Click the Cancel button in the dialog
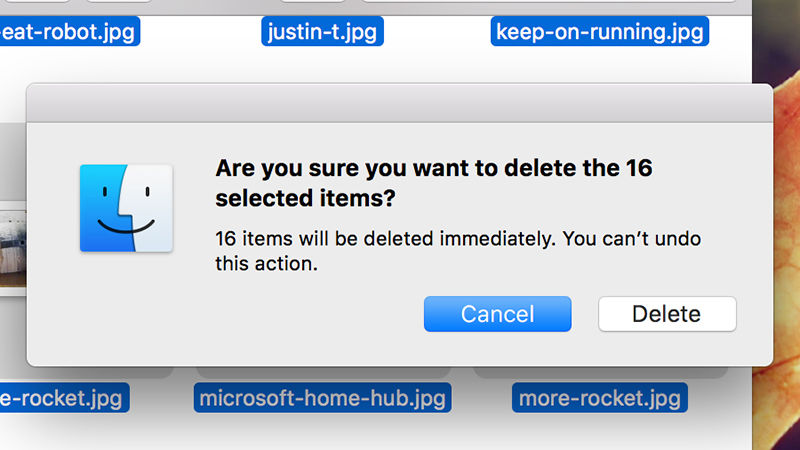The height and width of the screenshot is (450, 800). point(497,314)
